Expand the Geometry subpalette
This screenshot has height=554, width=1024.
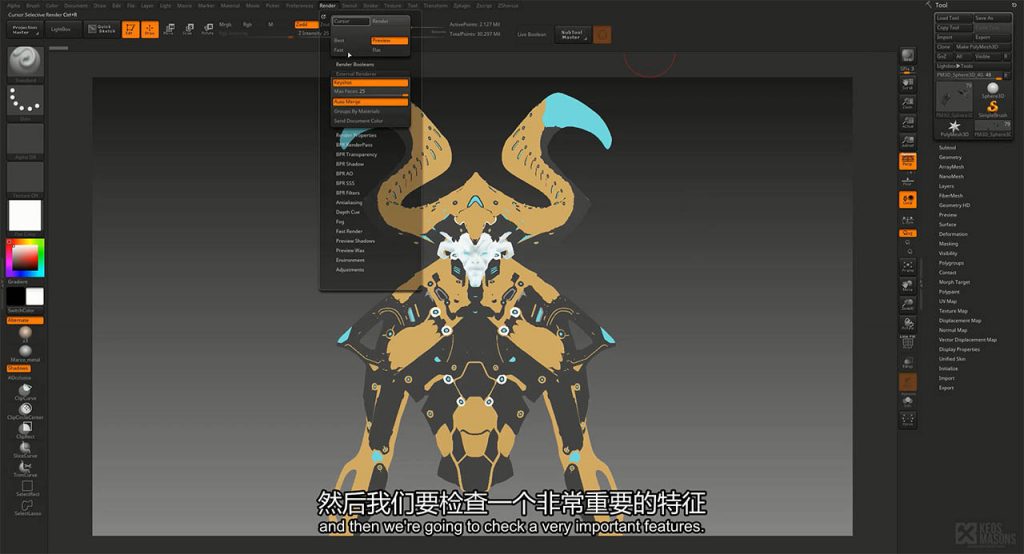(950, 157)
